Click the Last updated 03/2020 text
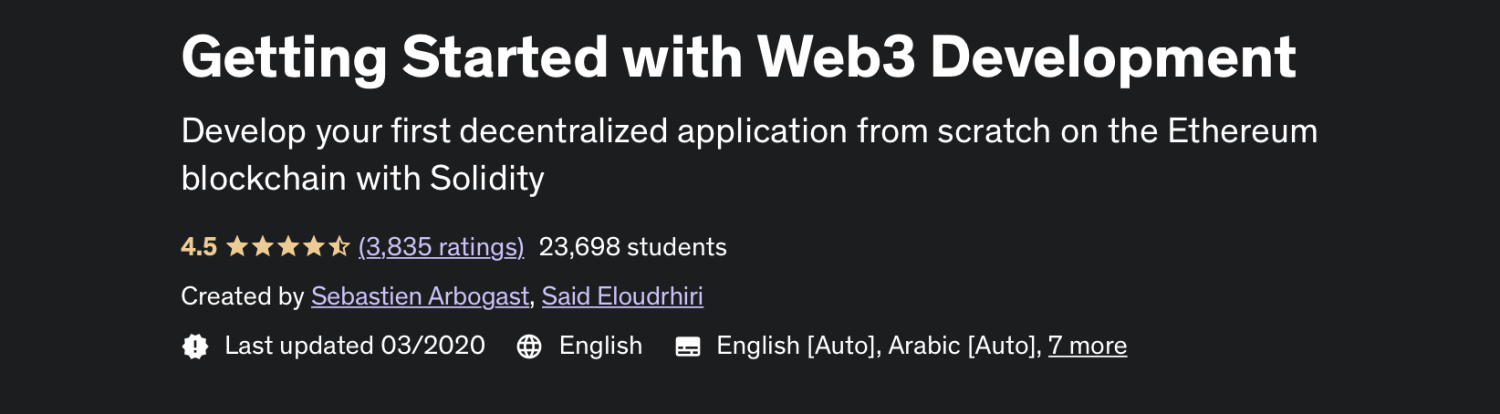The width and height of the screenshot is (1500, 414). point(355,346)
